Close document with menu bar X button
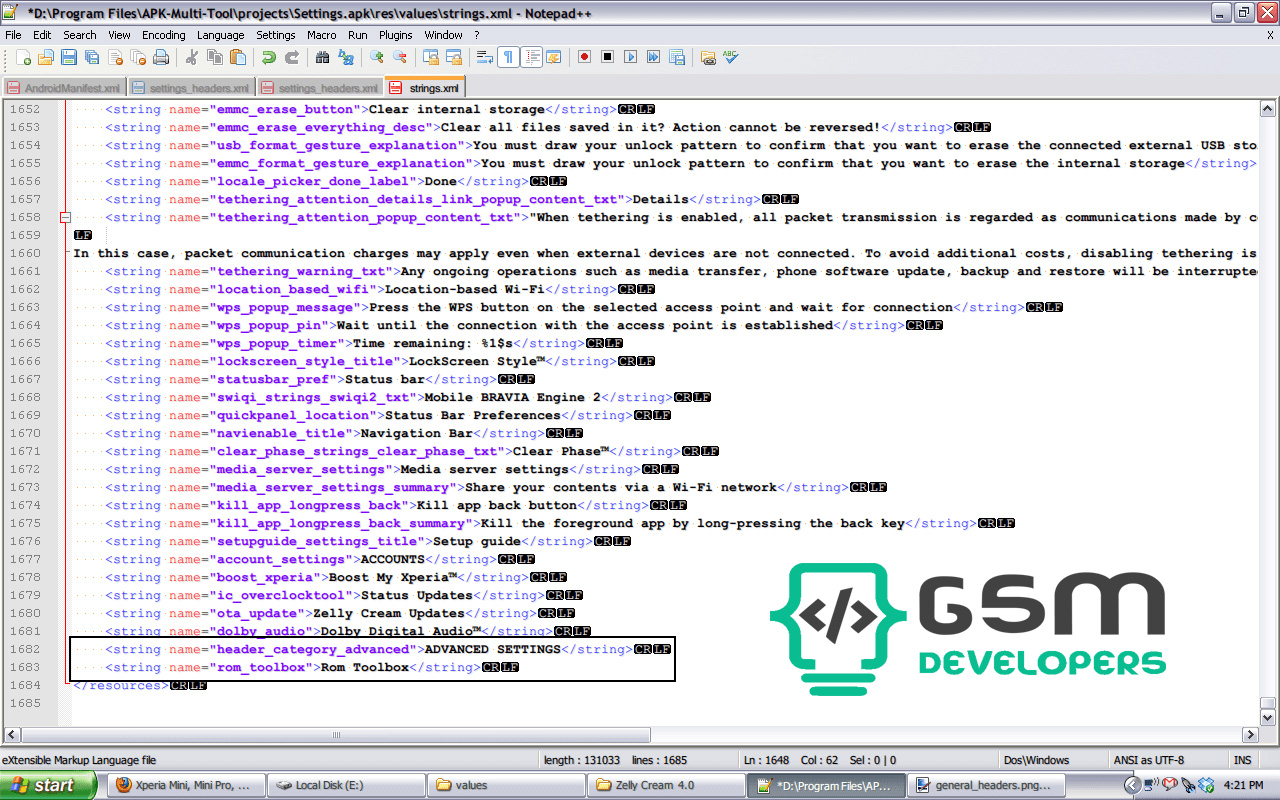 [x=1270, y=35]
